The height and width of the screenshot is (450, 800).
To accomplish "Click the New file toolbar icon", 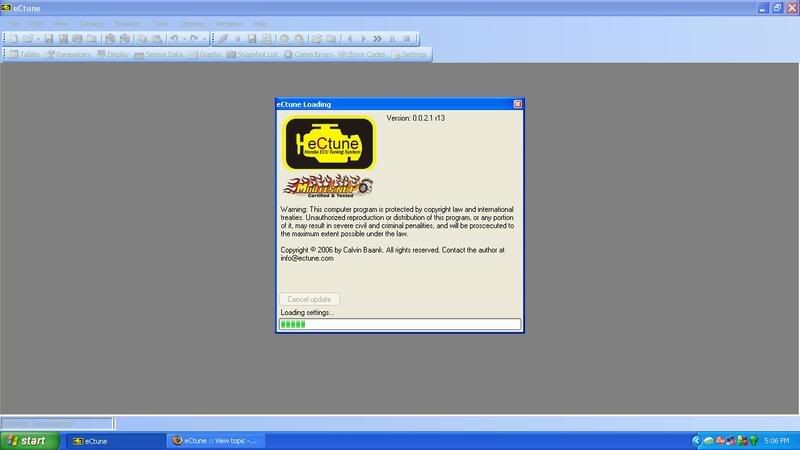I will [x=14, y=39].
